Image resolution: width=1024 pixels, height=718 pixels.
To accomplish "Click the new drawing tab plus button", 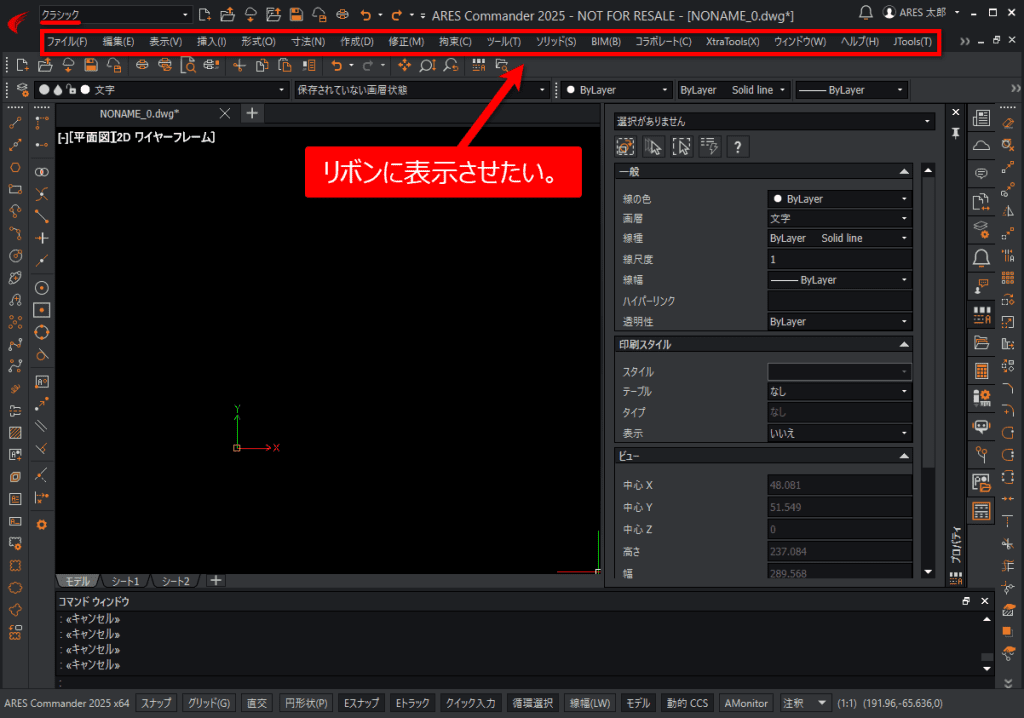I will click(x=252, y=113).
